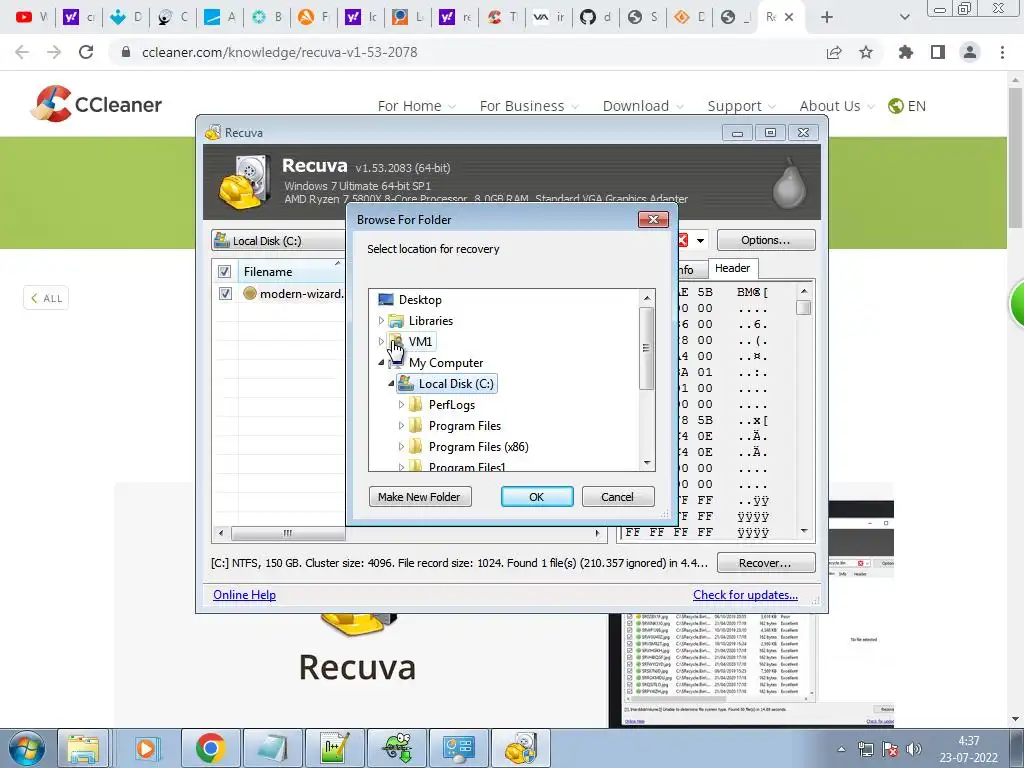
Task: Click the CCleaner logo in the page header
Action: 96,104
